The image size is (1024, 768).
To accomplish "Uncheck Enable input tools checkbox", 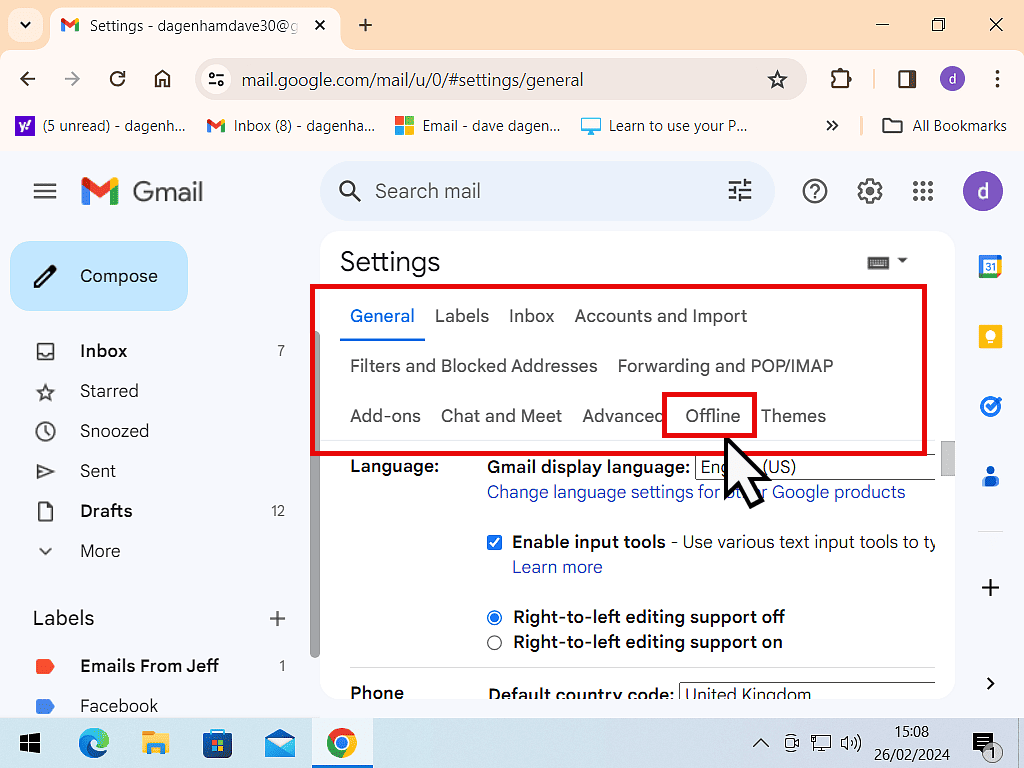I will click(494, 542).
